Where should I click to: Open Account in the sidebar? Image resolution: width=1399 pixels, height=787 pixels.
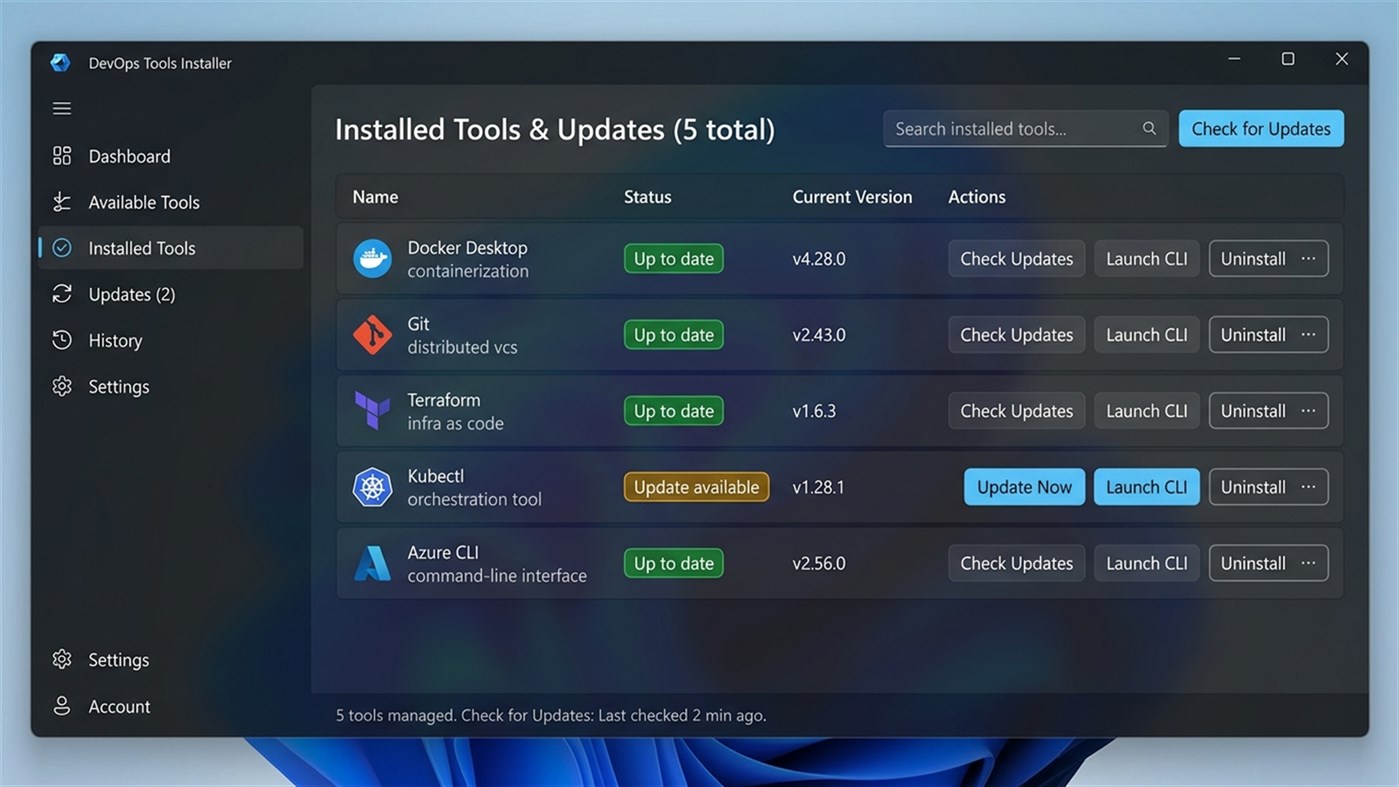[x=170, y=706]
